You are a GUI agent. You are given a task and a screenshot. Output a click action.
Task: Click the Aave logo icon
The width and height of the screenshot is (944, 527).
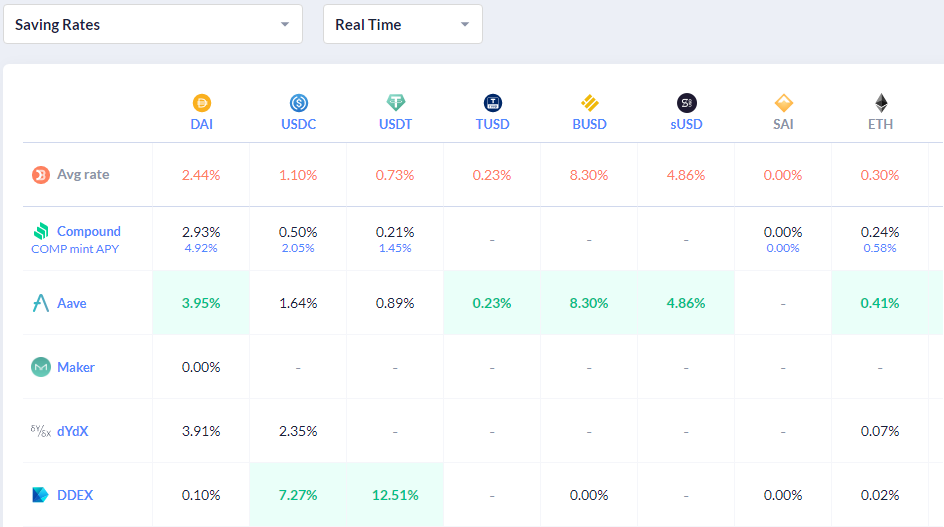[x=40, y=303]
